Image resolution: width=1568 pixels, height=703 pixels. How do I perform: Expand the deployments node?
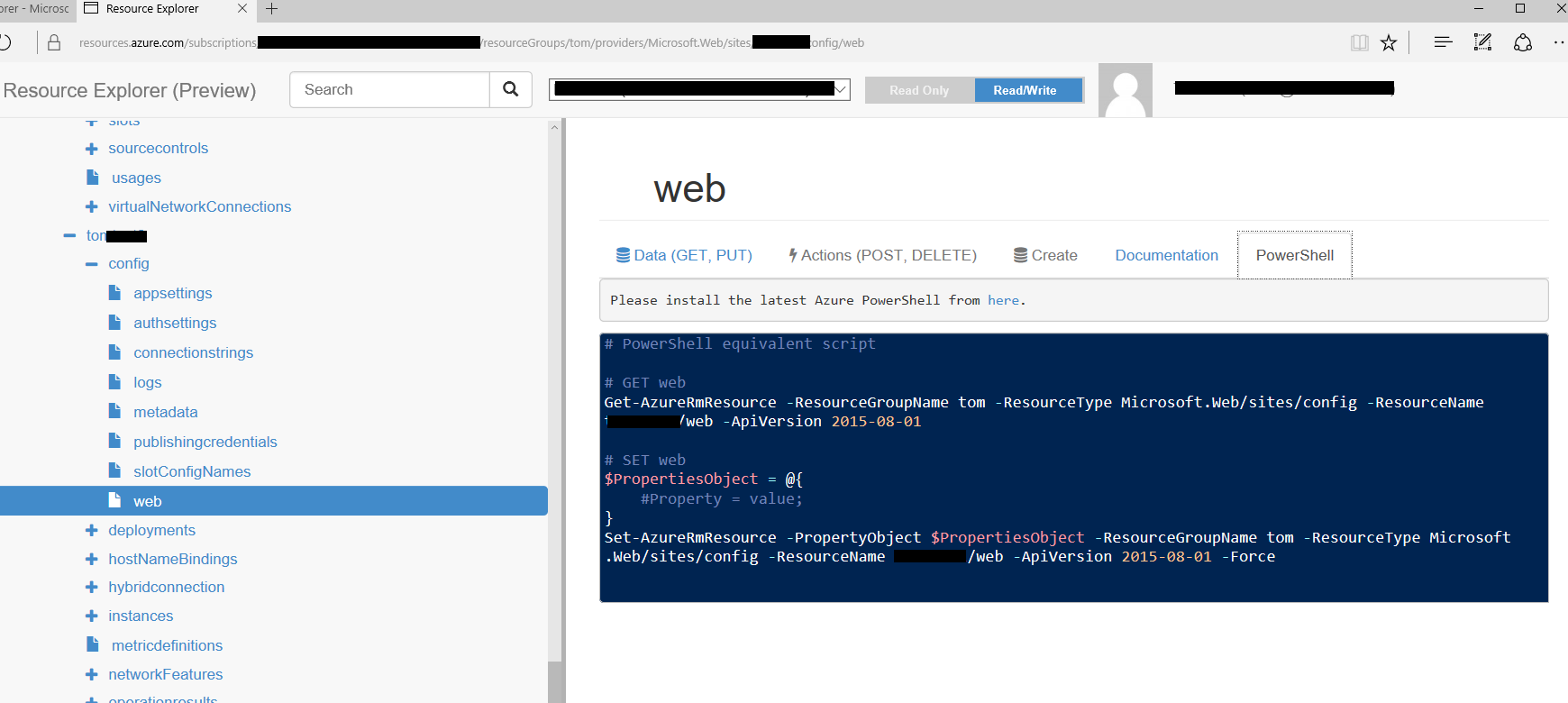point(91,531)
